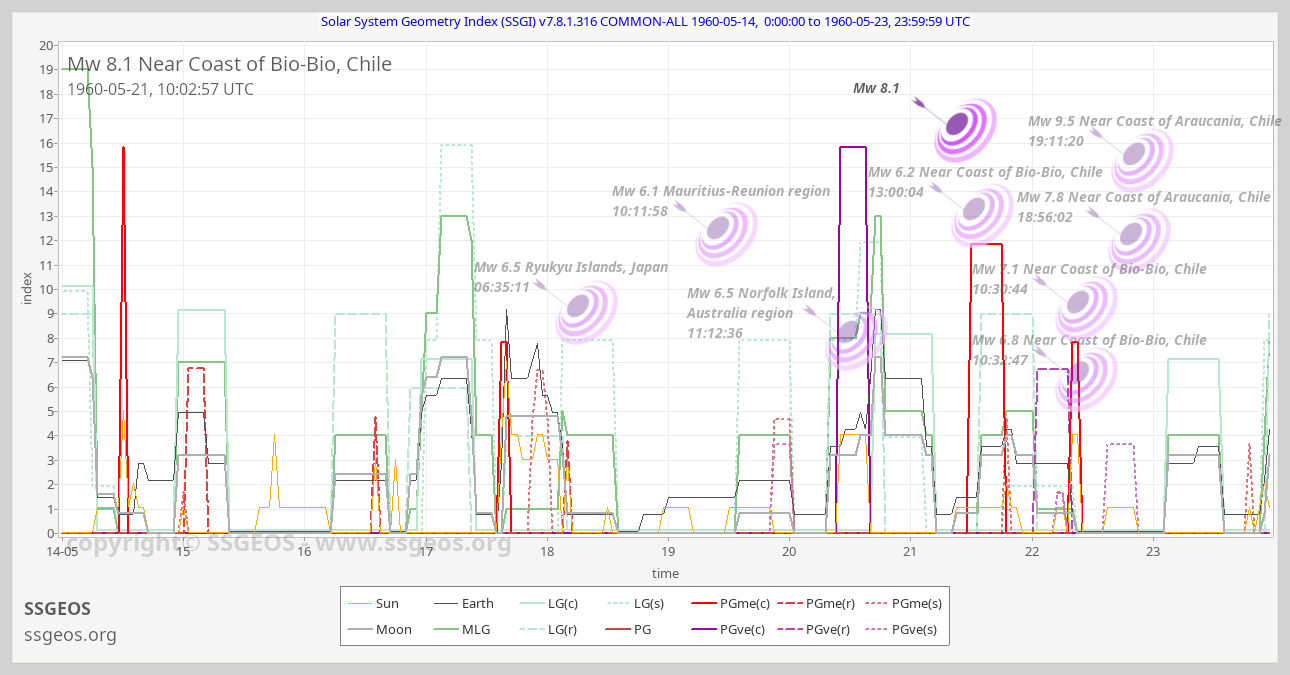The image size is (1290, 675).
Task: Click the '10:30:44' time label
Action: click(1000, 289)
